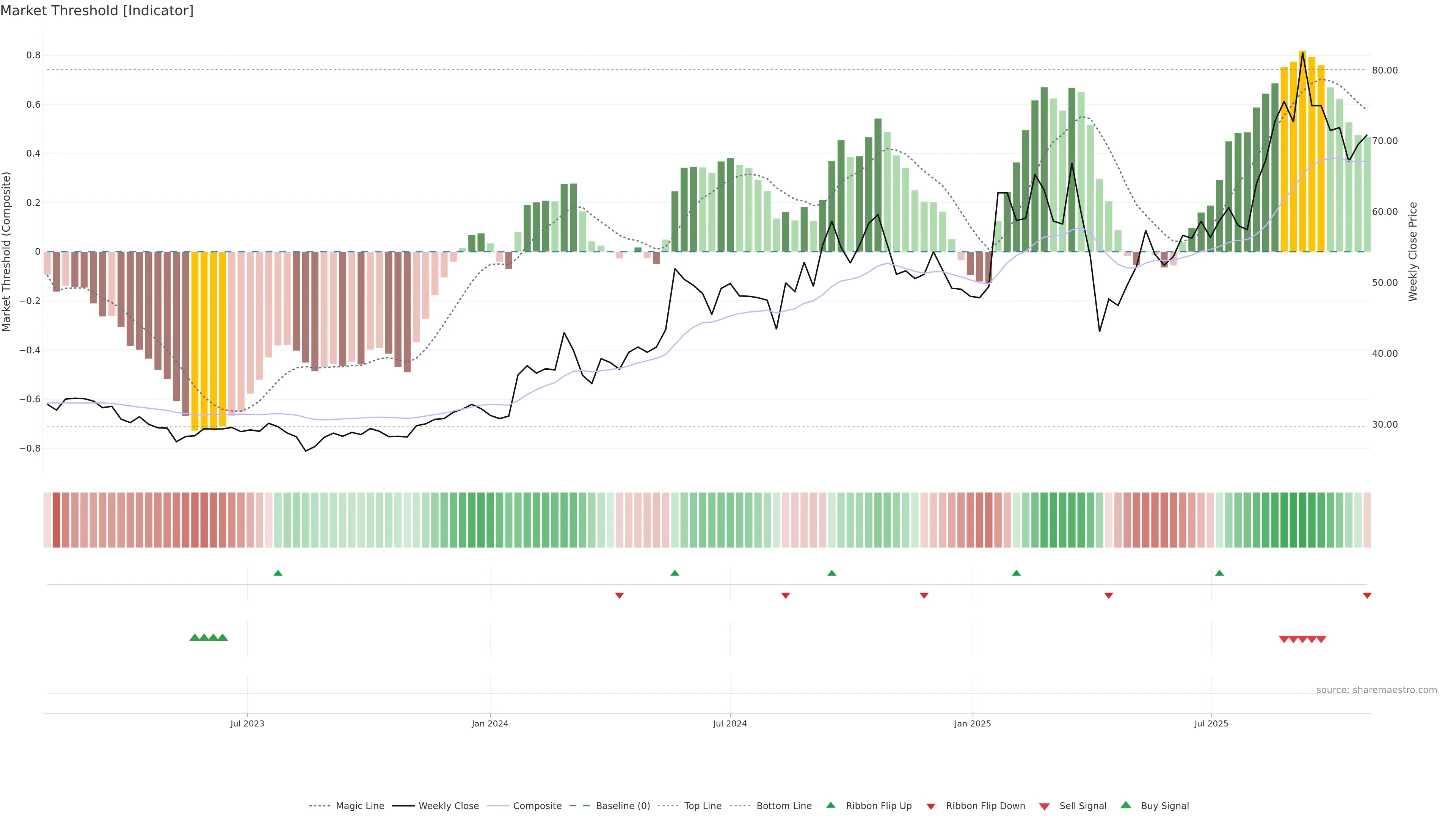Click the Jul 2024 x-axis label
The image size is (1456, 819).
coord(730,723)
